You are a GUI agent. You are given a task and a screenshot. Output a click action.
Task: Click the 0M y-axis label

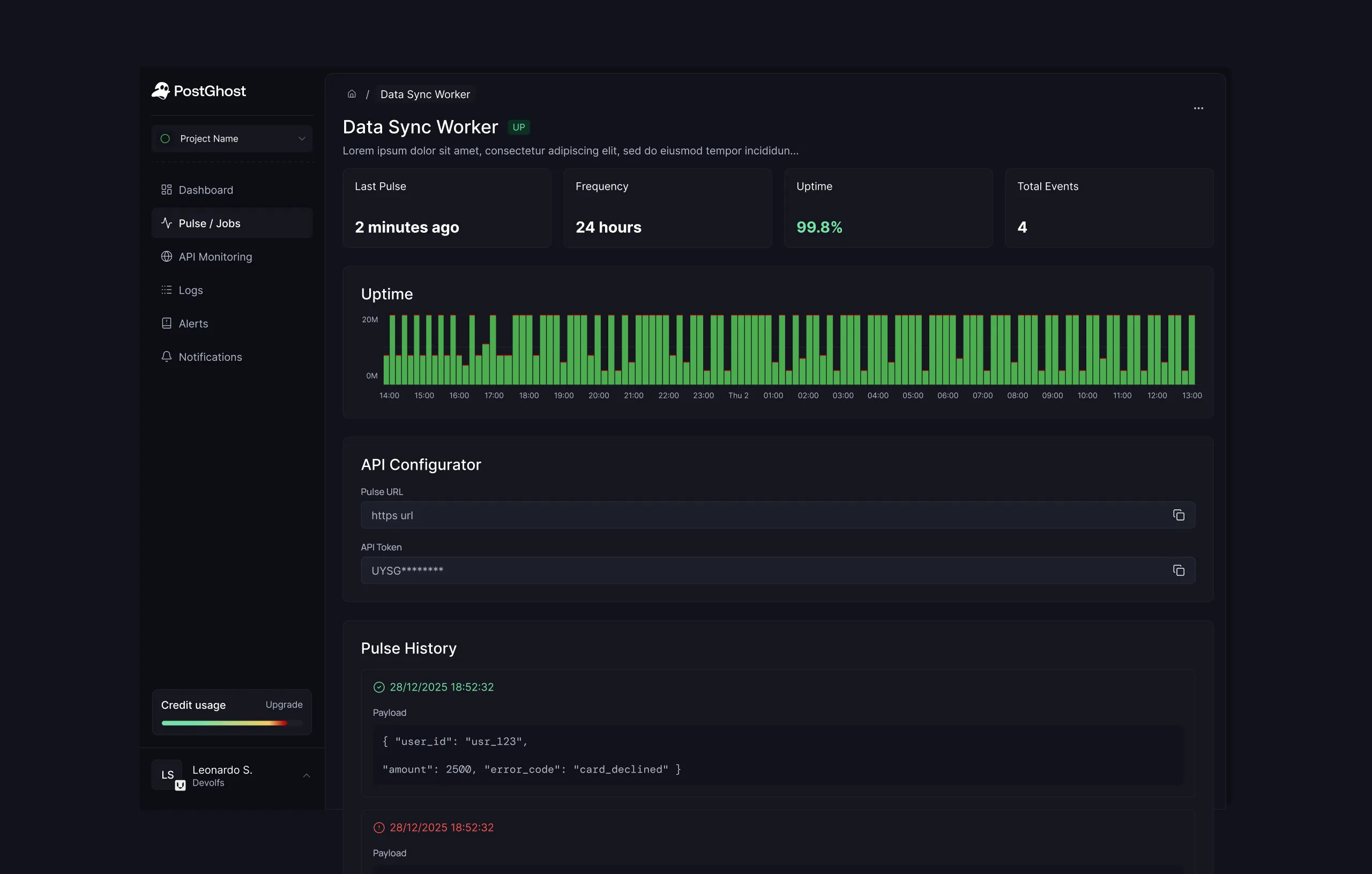[372, 376]
